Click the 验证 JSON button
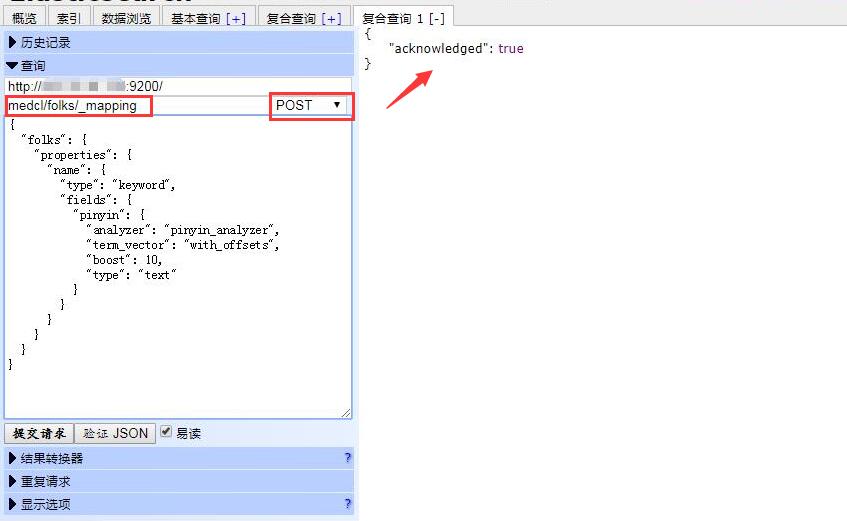The image size is (847, 521). point(115,433)
